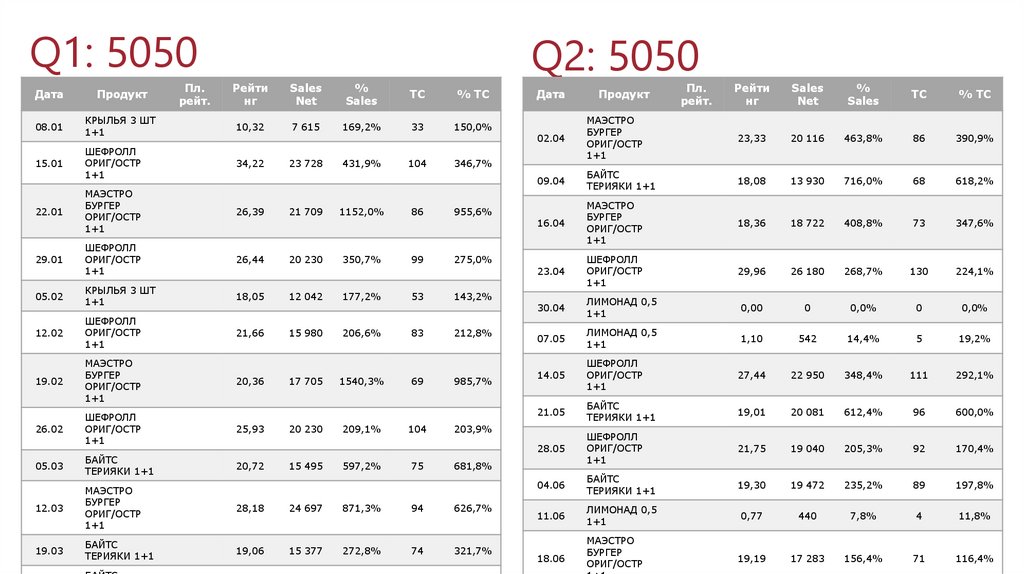Click the Sales Net value 26 180

tap(806, 271)
